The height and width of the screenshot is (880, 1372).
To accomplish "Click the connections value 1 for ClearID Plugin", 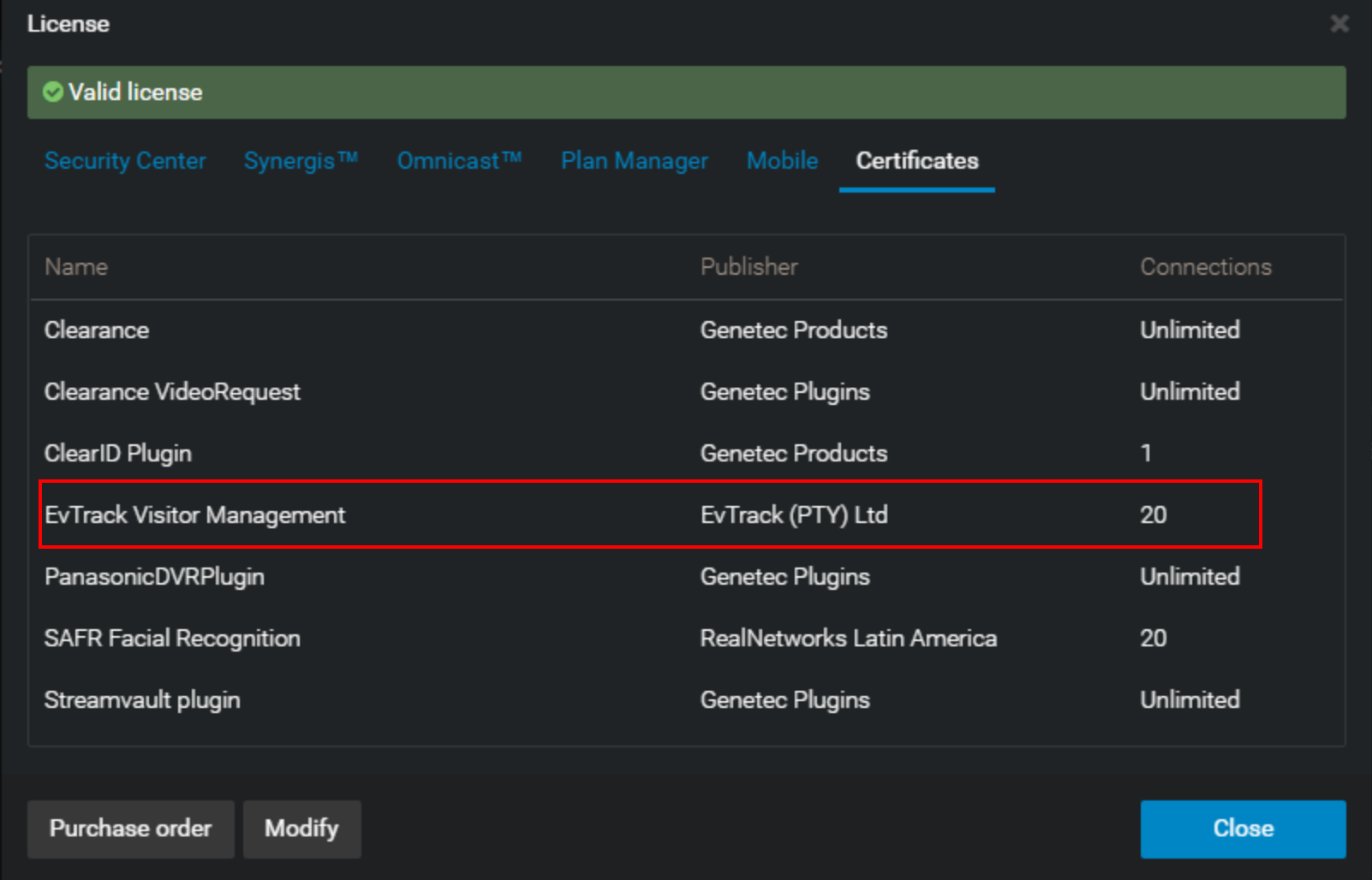I will 1146,454.
